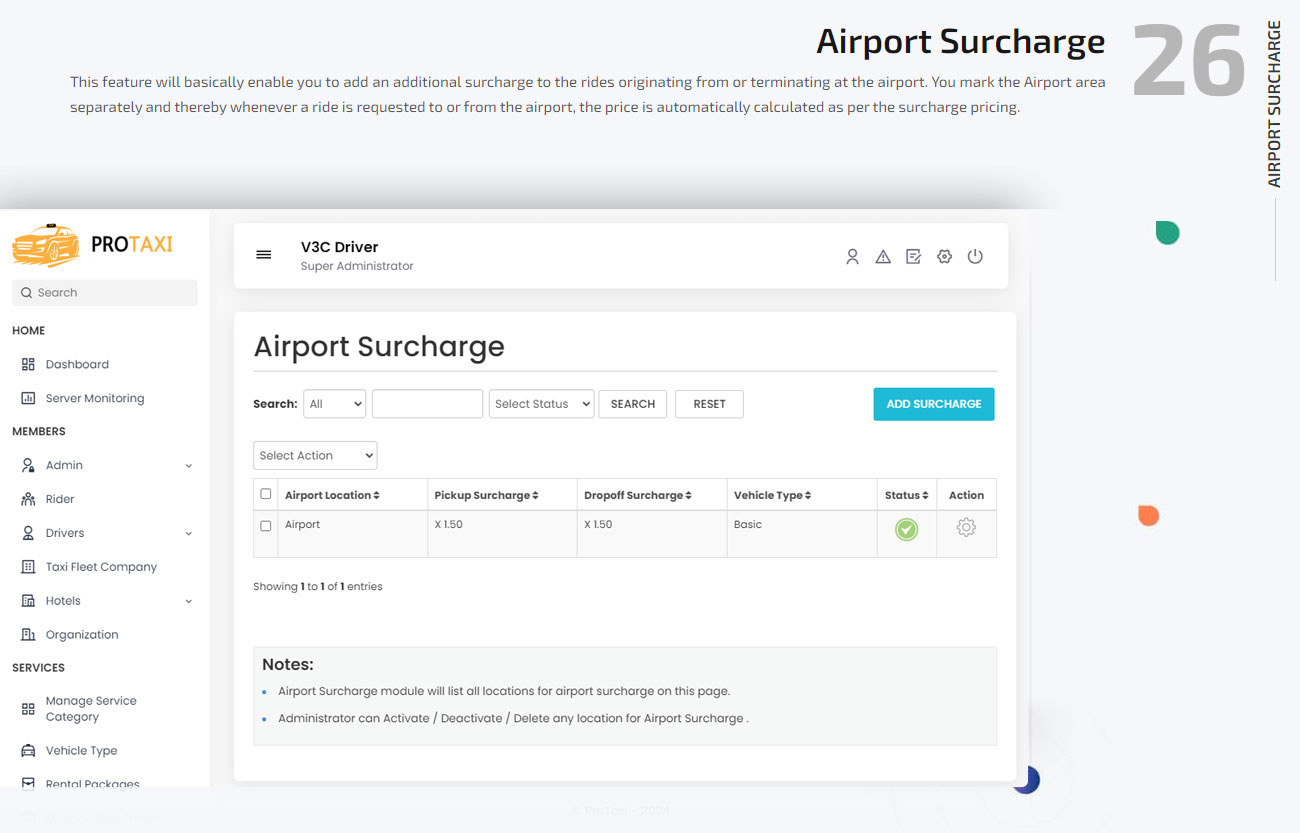Viewport: 1300px width, 833px height.
Task: Select the Server Monitoring sidebar icon
Action: (x=27, y=398)
